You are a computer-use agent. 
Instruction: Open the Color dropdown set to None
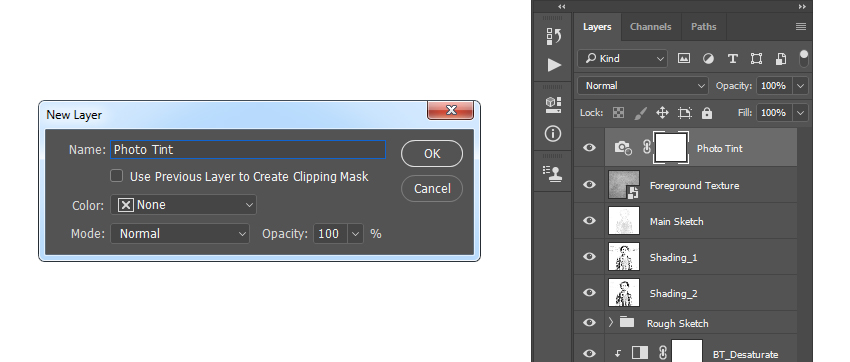[183, 205]
